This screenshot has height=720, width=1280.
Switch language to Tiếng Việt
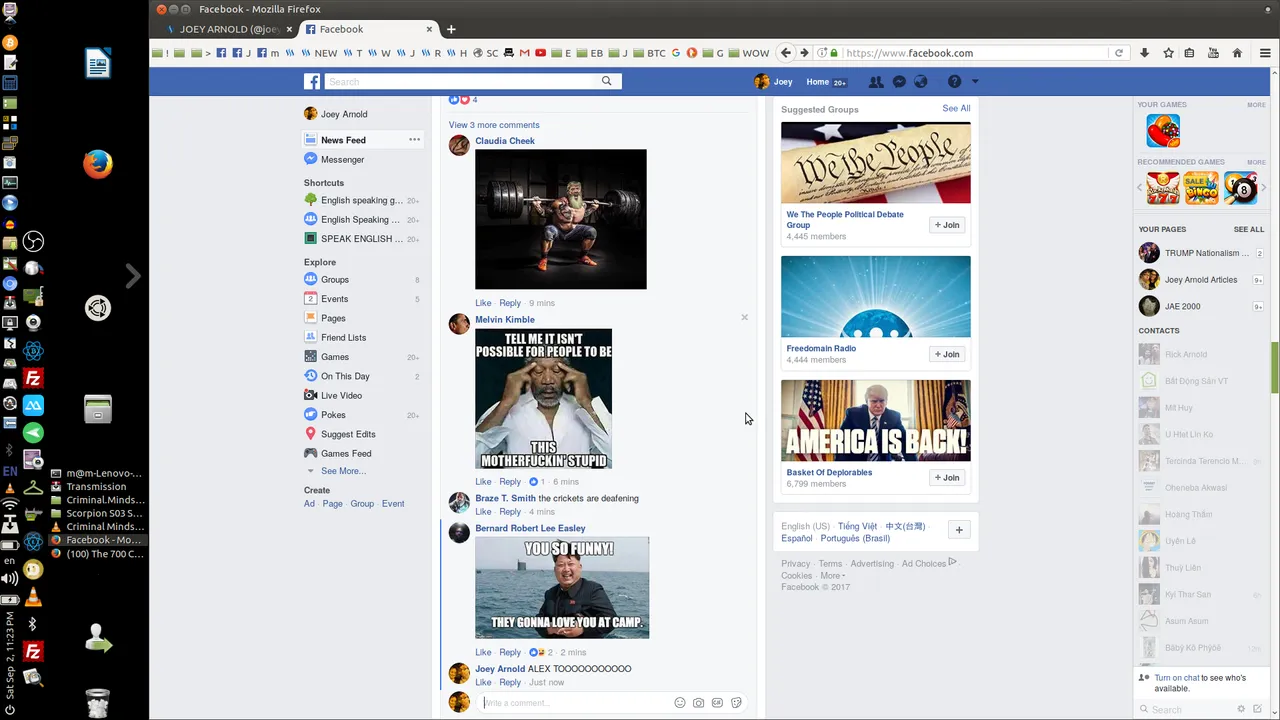858,526
